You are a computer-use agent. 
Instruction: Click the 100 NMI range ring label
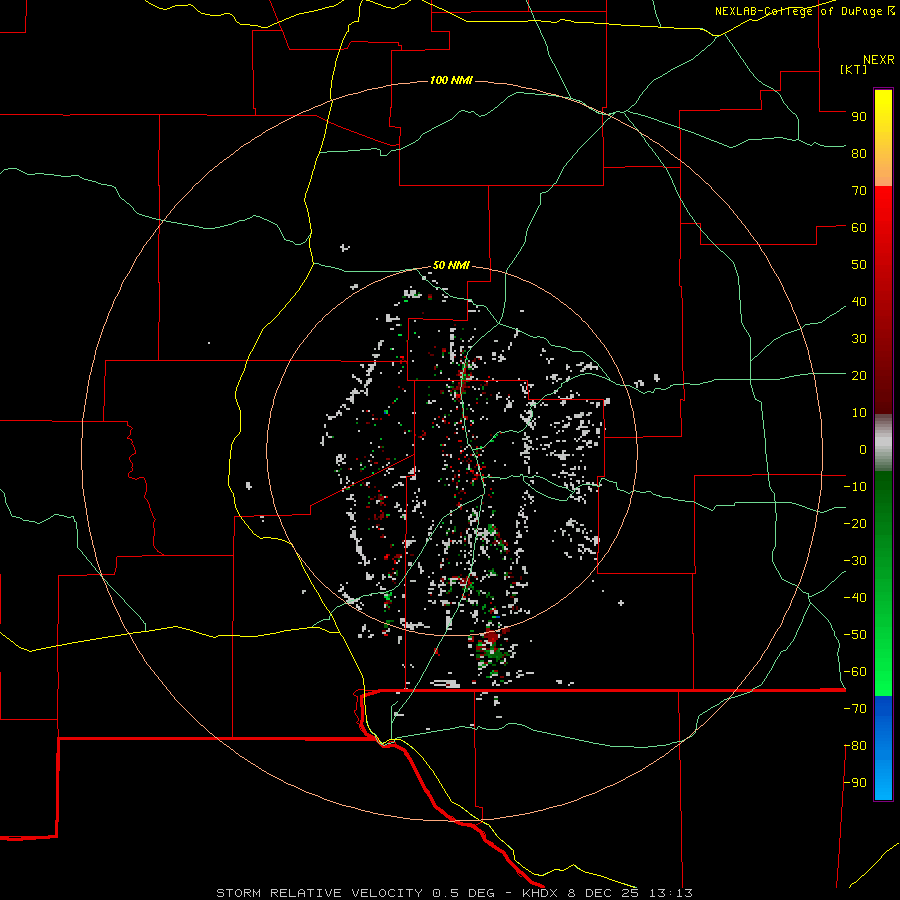(x=451, y=80)
